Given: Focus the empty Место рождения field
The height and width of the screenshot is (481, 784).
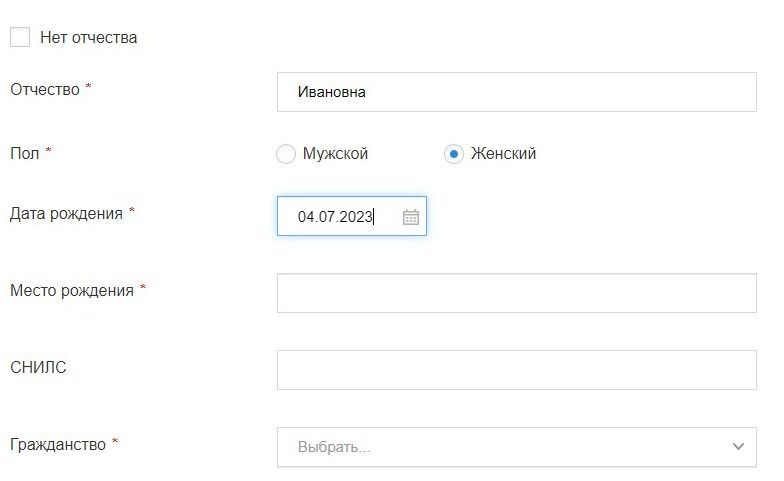Looking at the screenshot, I should point(516,293).
